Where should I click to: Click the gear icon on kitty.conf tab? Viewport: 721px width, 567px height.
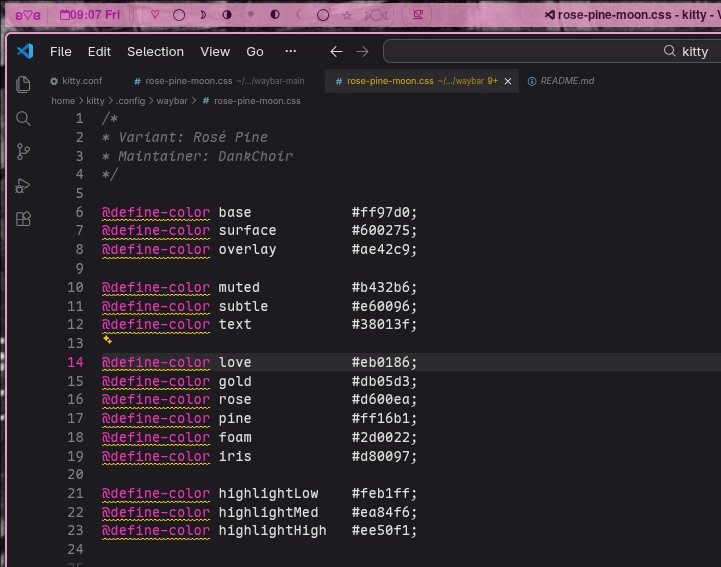tap(54, 81)
